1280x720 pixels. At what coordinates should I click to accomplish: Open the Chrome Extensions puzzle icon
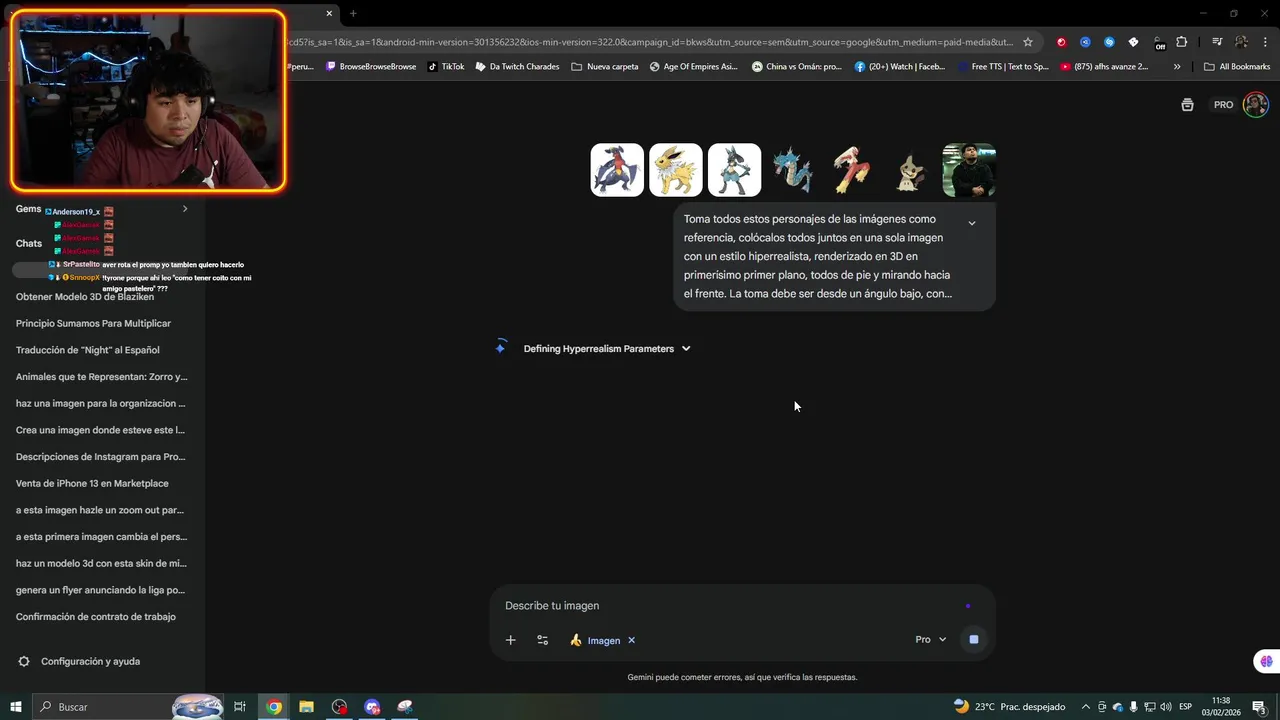(x=1181, y=42)
